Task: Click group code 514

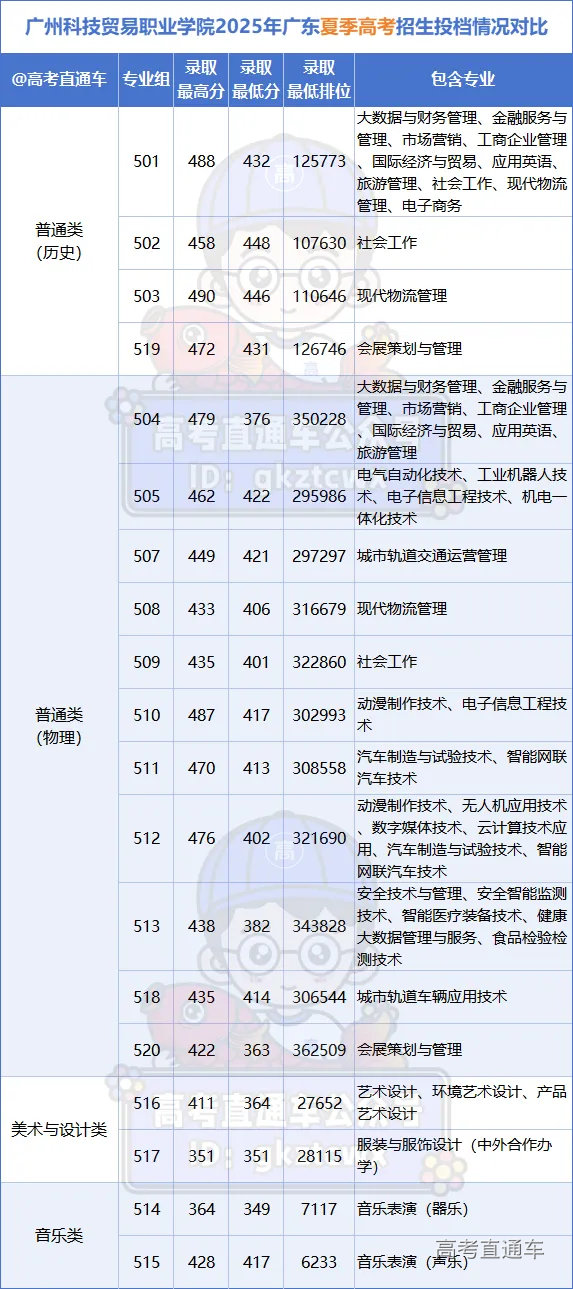Action: [x=146, y=1209]
